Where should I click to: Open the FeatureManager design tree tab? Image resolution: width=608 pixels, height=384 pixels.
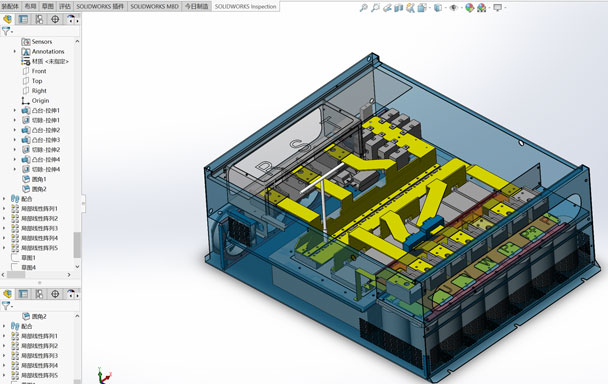7,19
